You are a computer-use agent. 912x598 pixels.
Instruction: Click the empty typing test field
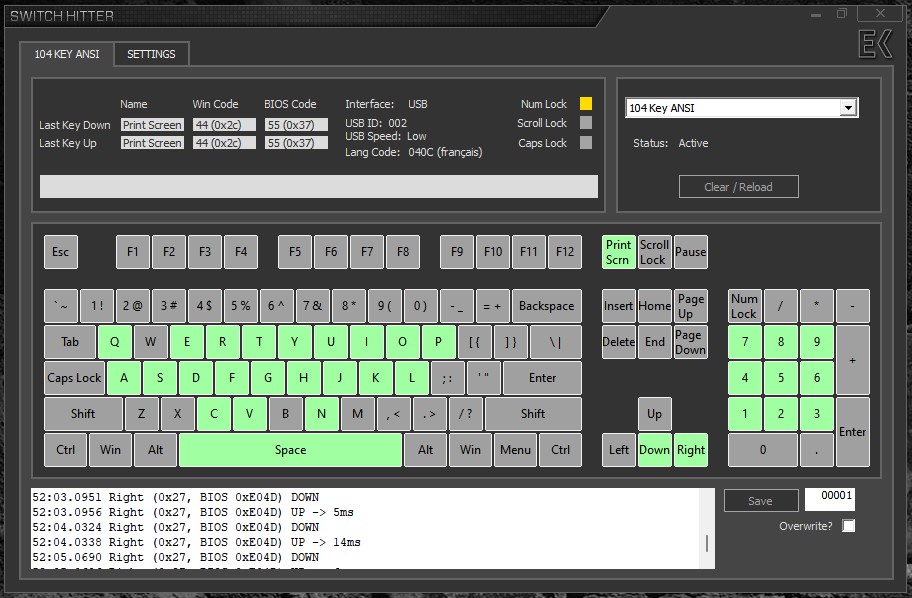(x=319, y=186)
